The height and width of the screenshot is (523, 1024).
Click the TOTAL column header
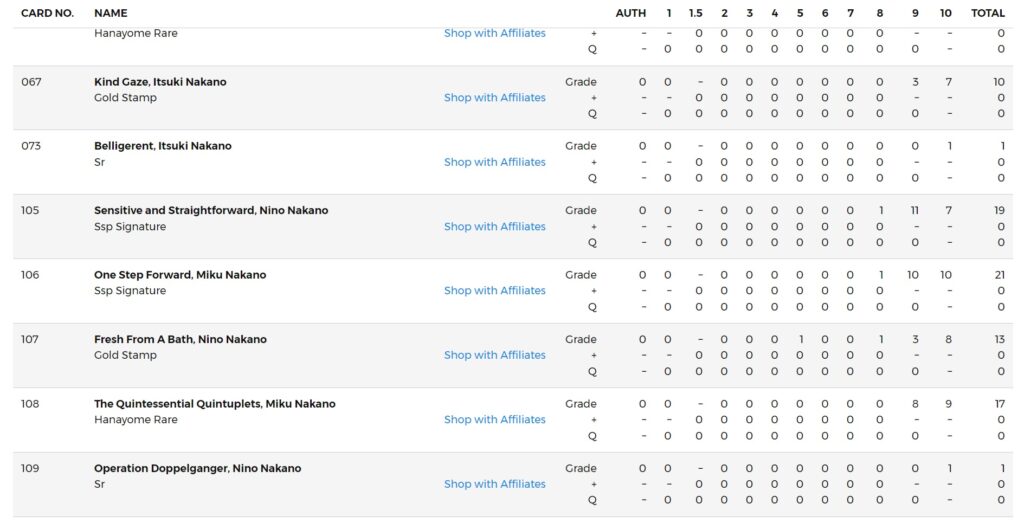[x=987, y=13]
